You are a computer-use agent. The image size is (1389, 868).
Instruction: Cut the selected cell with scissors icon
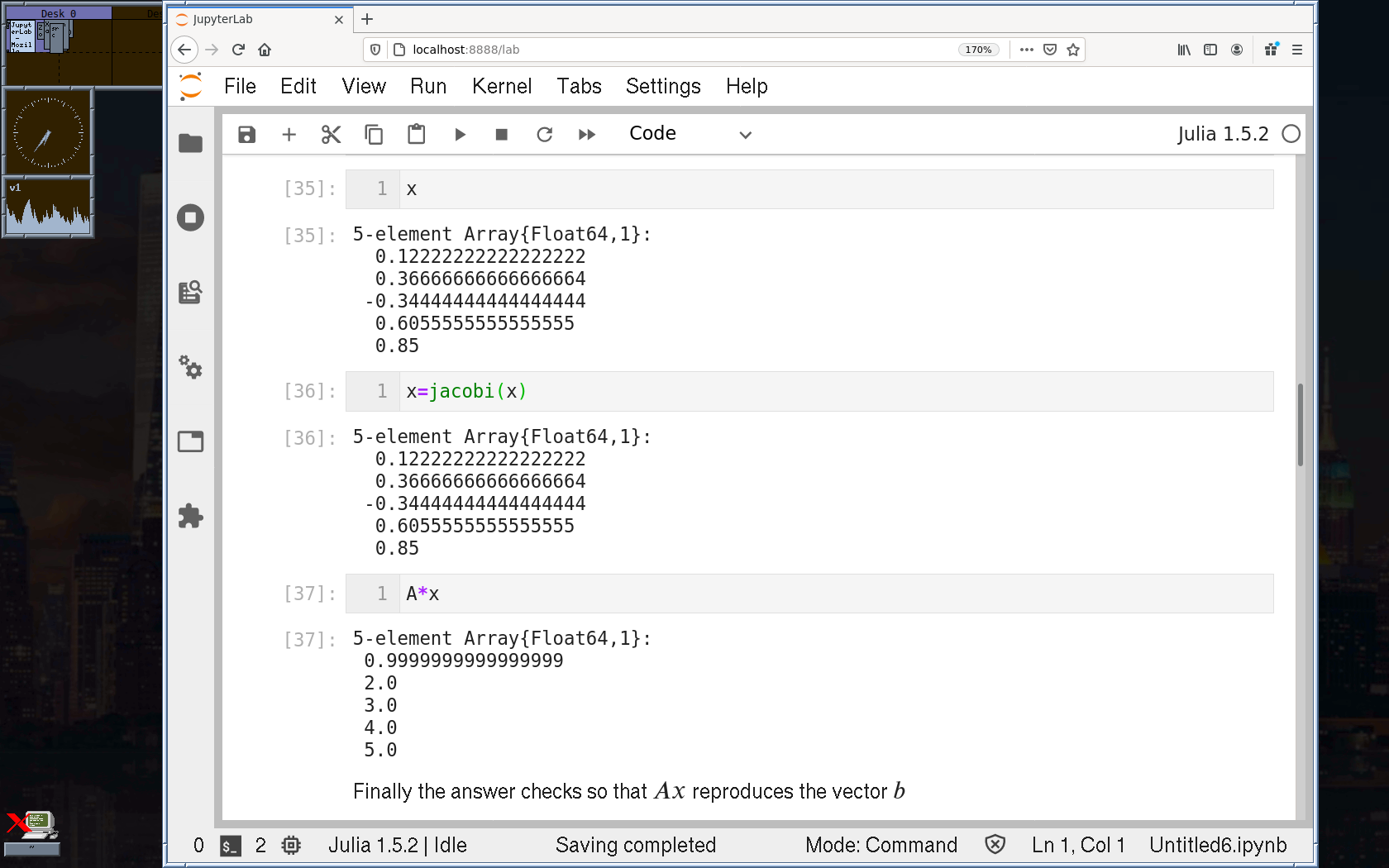331,135
